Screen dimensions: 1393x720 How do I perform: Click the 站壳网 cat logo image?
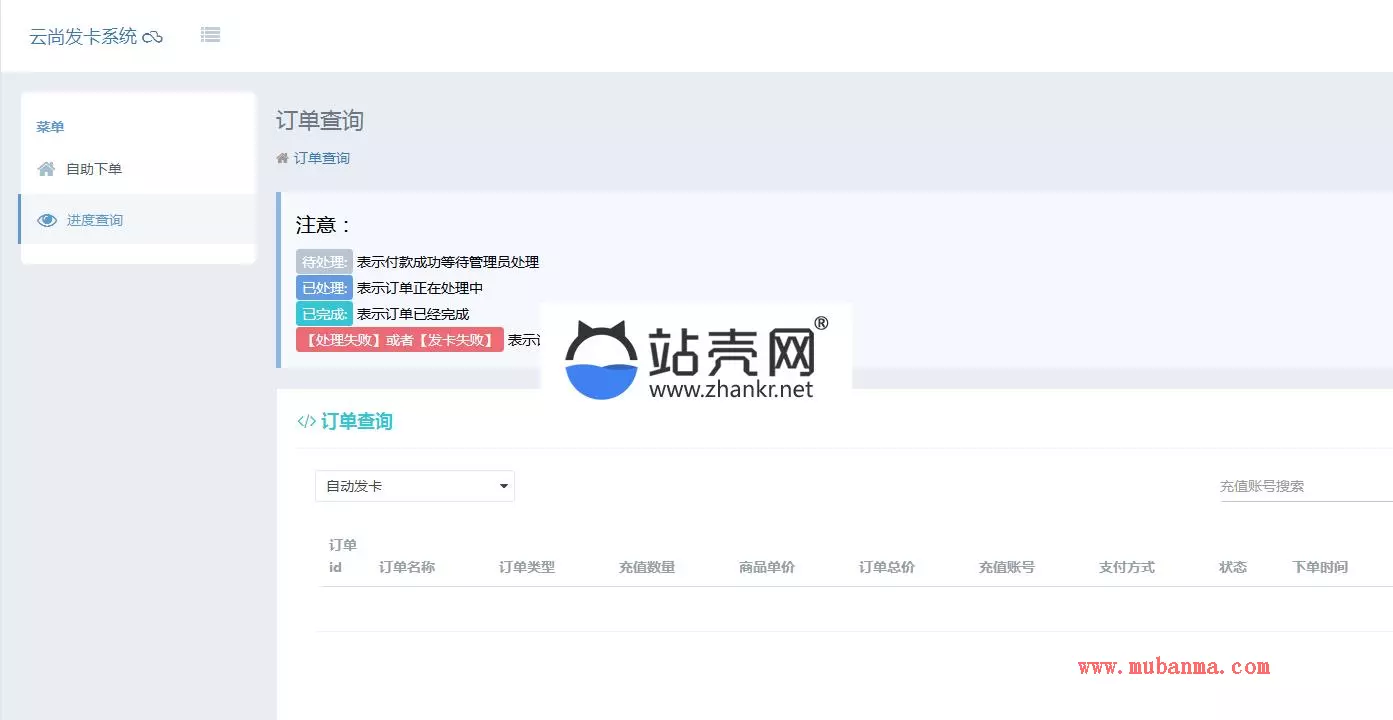602,360
